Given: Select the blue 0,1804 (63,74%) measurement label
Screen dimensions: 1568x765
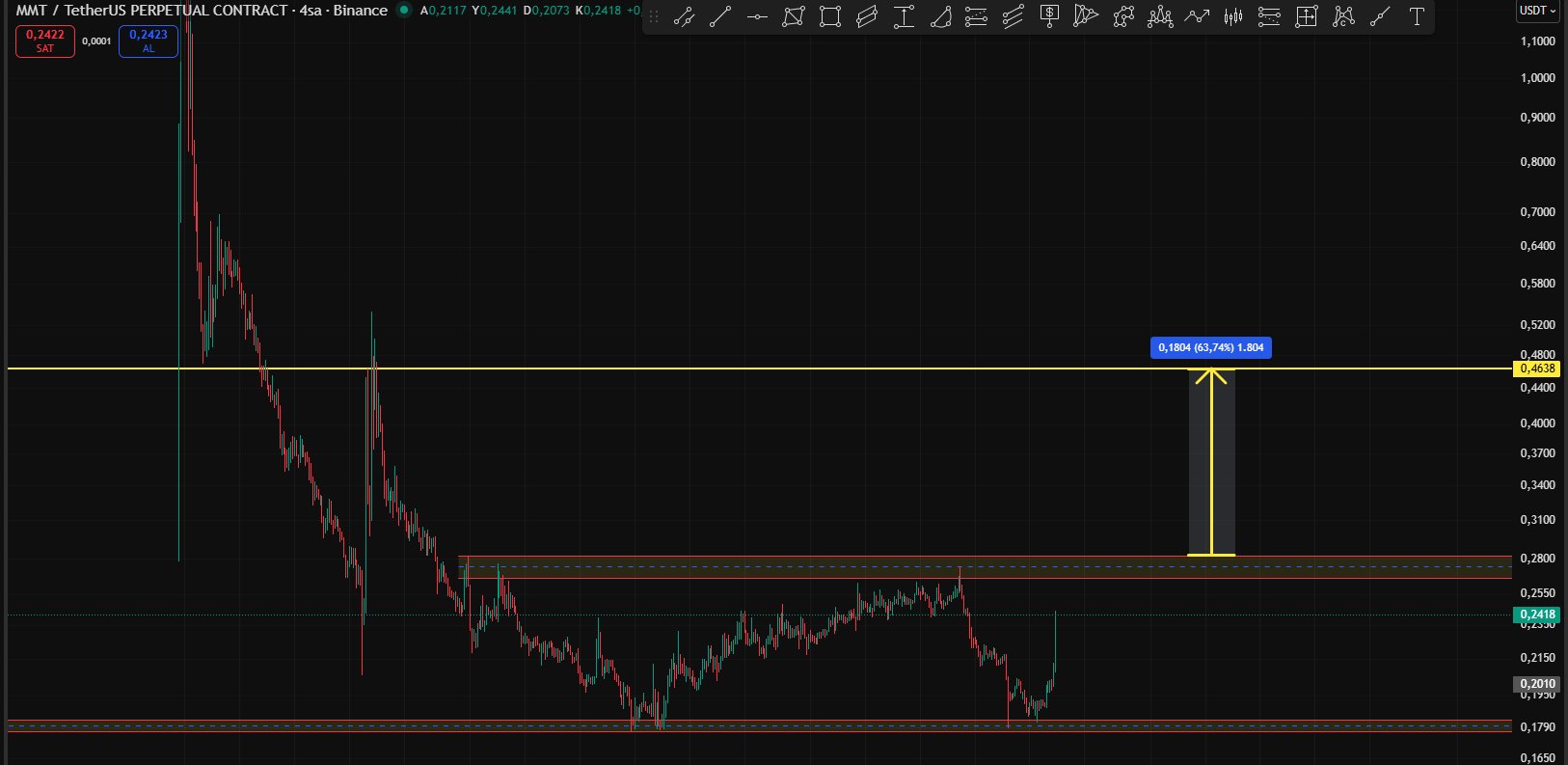Looking at the screenshot, I should 1211,347.
